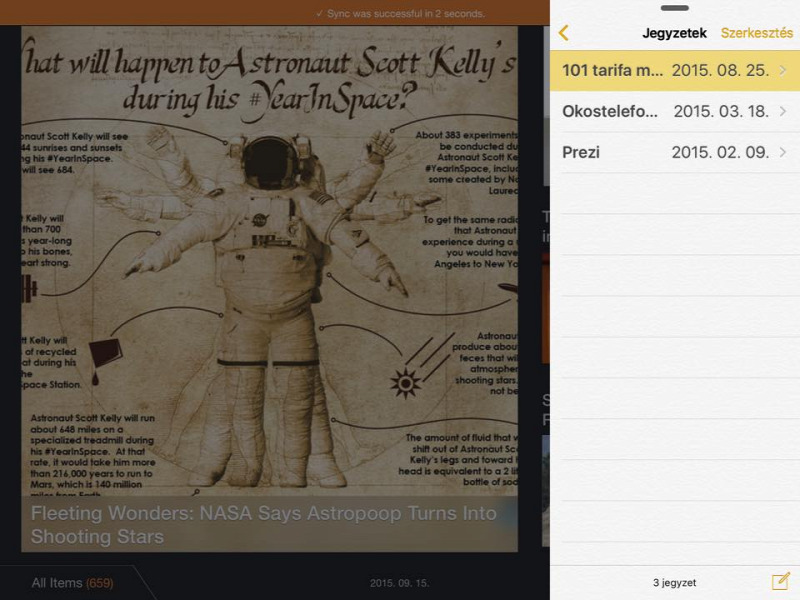Create a new note with the compose icon

click(x=781, y=581)
